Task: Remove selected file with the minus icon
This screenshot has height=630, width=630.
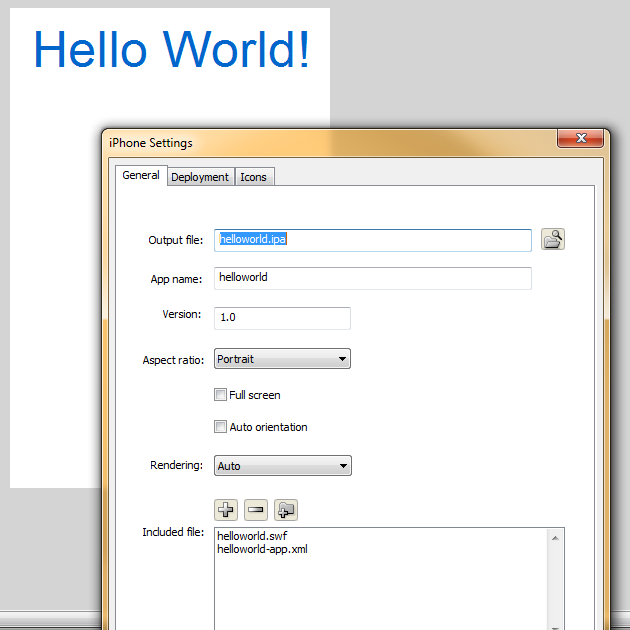Action: pos(256,510)
